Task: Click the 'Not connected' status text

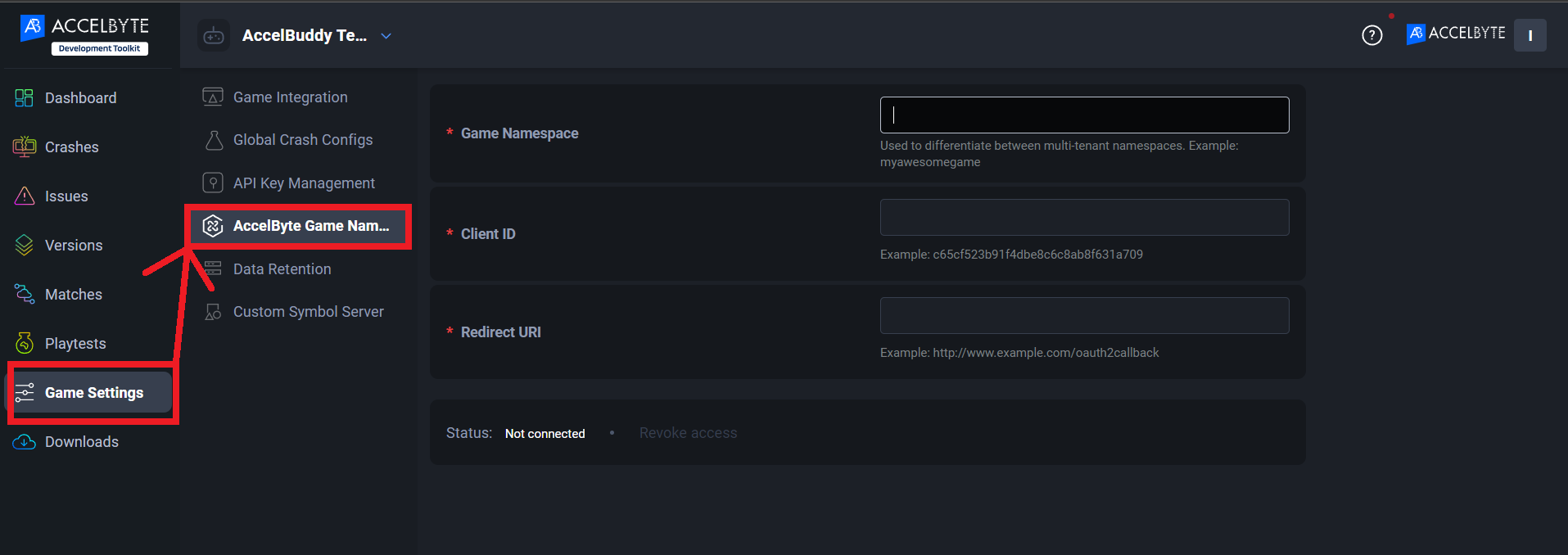Action: [545, 434]
